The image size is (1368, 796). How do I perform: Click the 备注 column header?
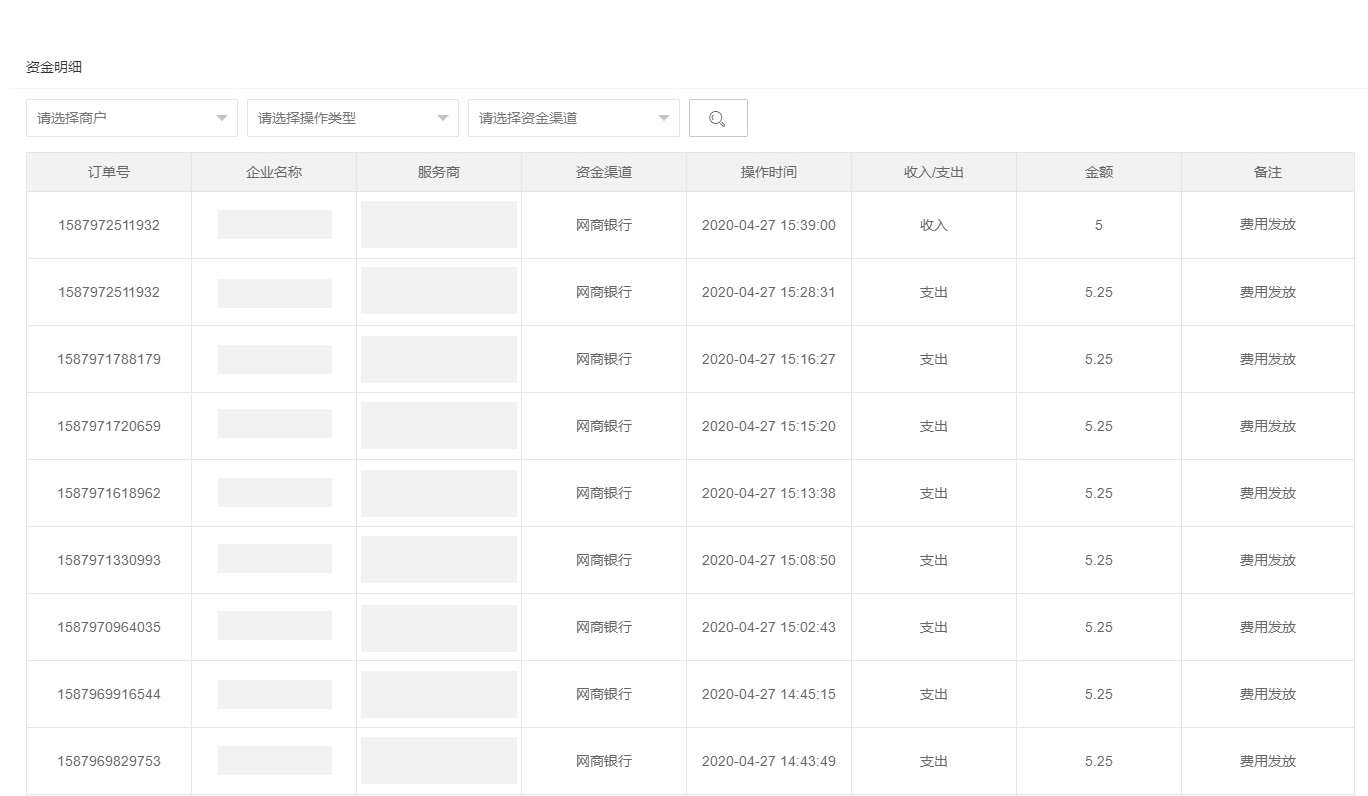[x=1268, y=172]
